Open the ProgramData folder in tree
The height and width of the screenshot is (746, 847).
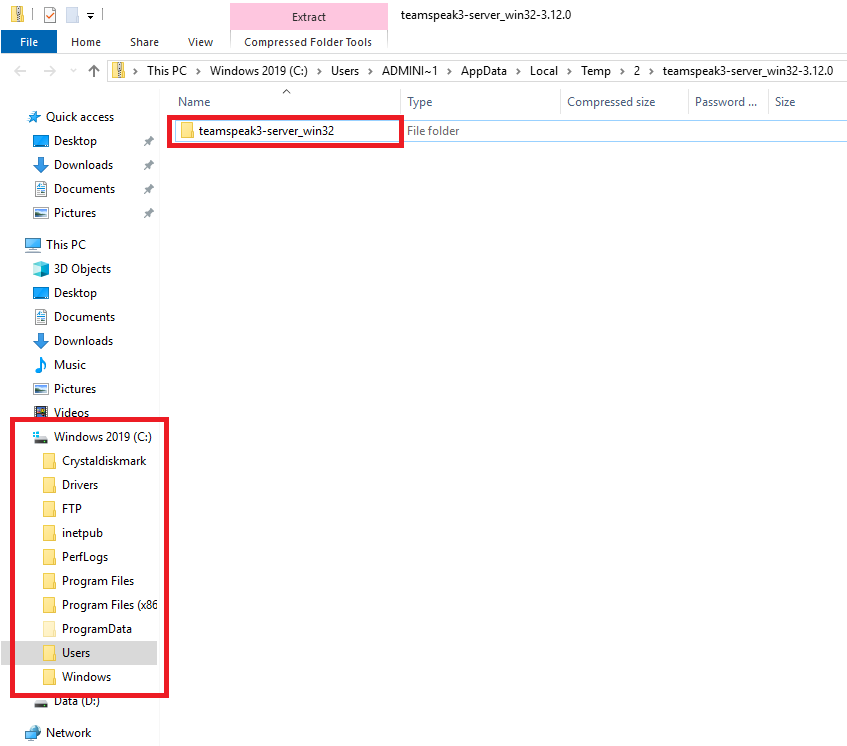point(97,629)
